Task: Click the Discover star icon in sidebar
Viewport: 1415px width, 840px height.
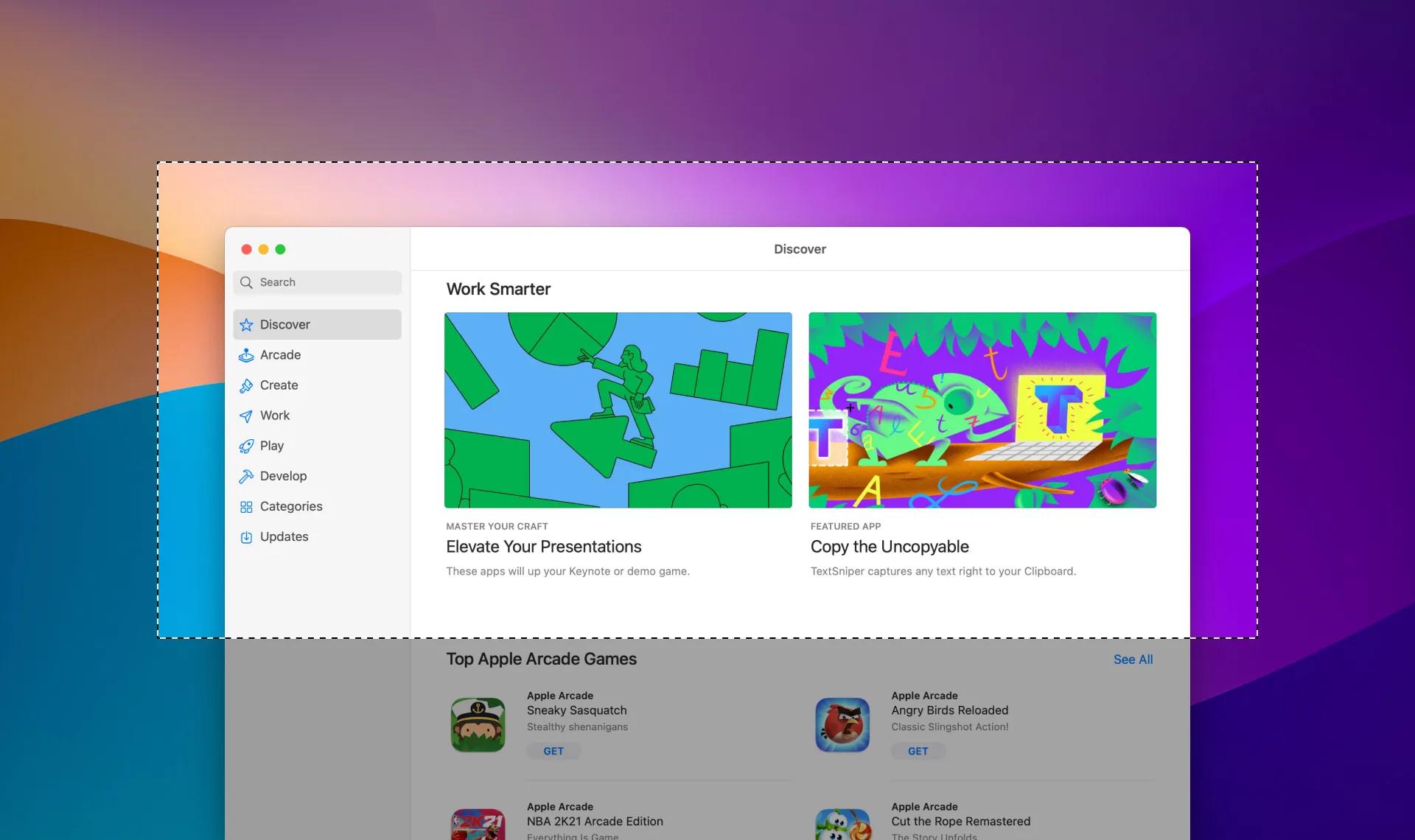Action: (246, 325)
